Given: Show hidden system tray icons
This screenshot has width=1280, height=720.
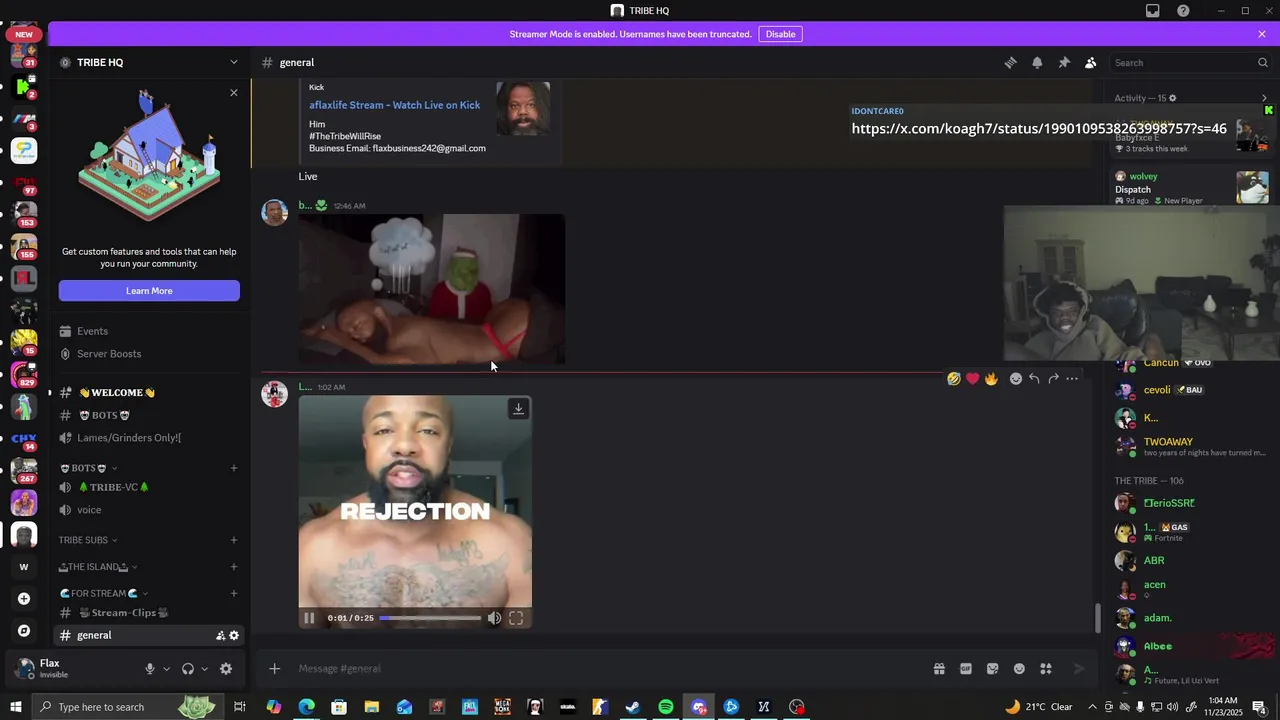Looking at the screenshot, I should pos(1092,707).
